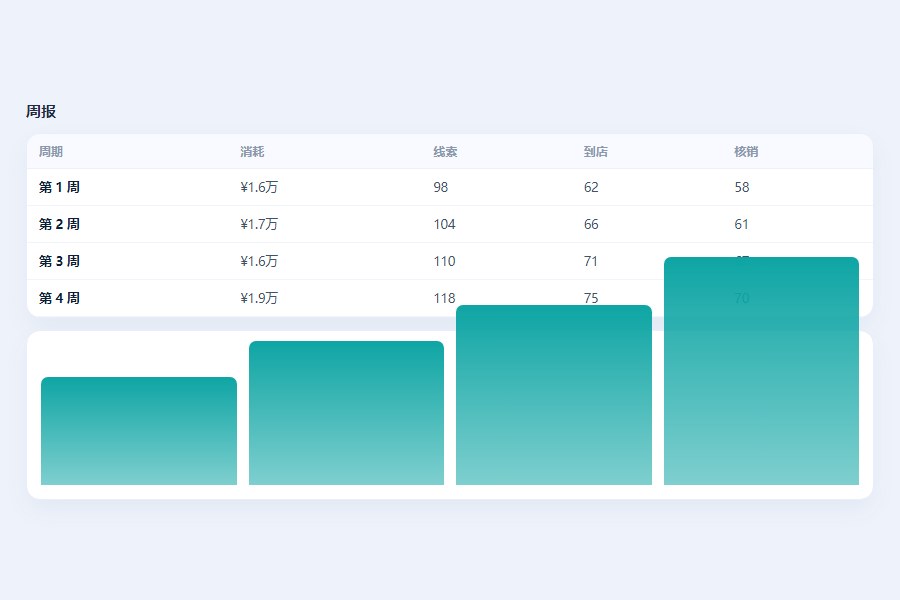Select the 消耗 column header

[252, 152]
